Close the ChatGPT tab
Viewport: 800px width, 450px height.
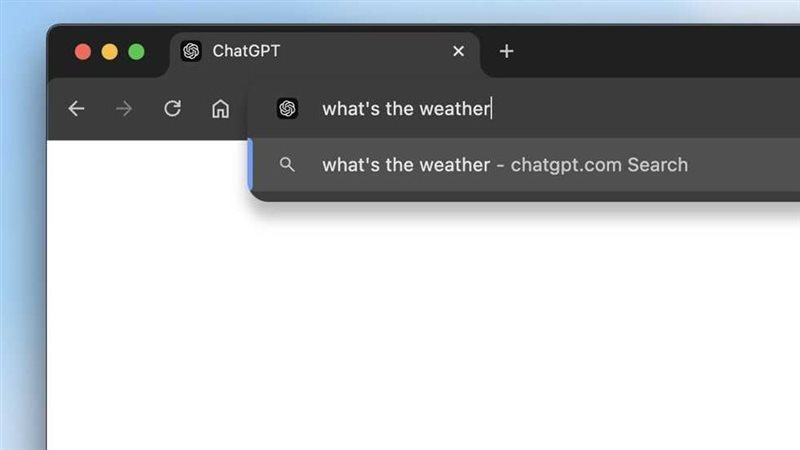coord(458,51)
